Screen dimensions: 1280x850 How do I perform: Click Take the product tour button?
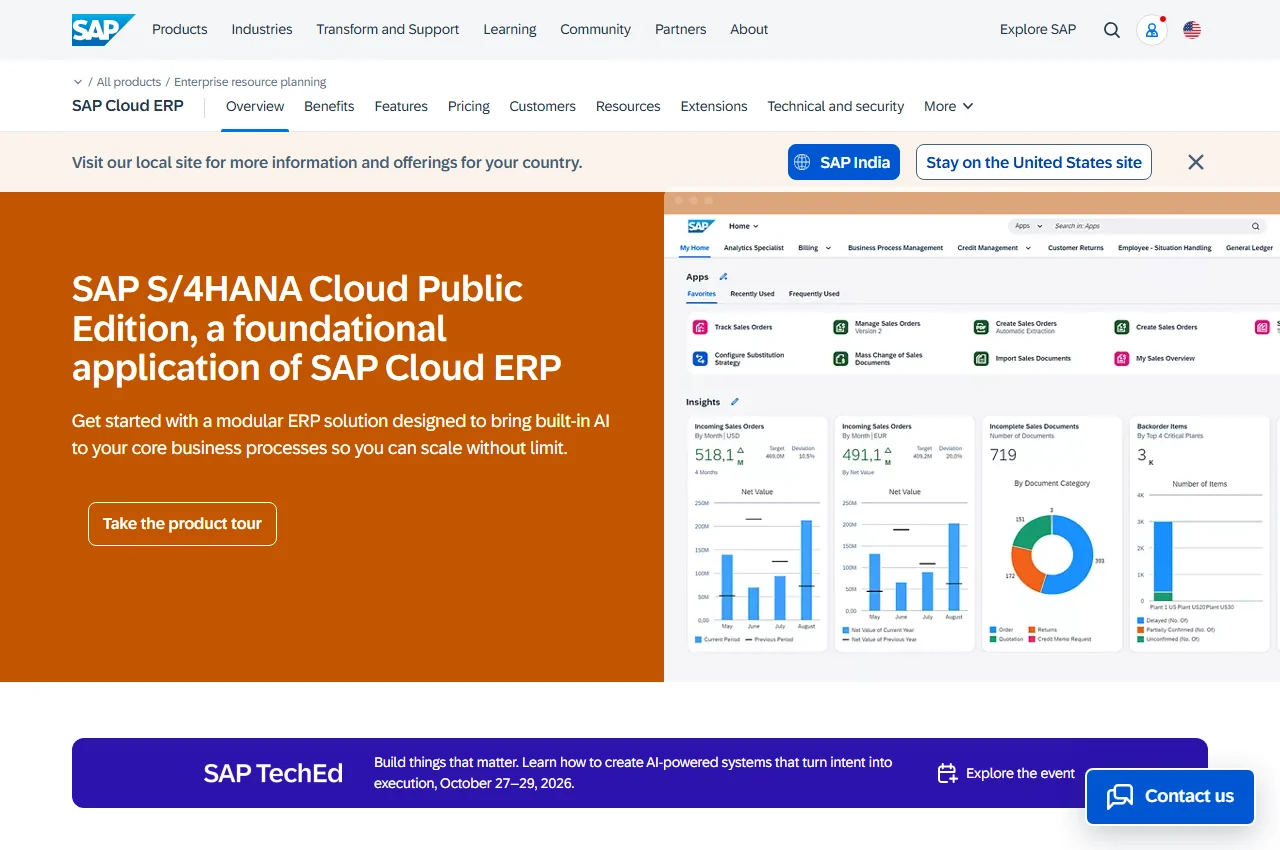coord(182,524)
